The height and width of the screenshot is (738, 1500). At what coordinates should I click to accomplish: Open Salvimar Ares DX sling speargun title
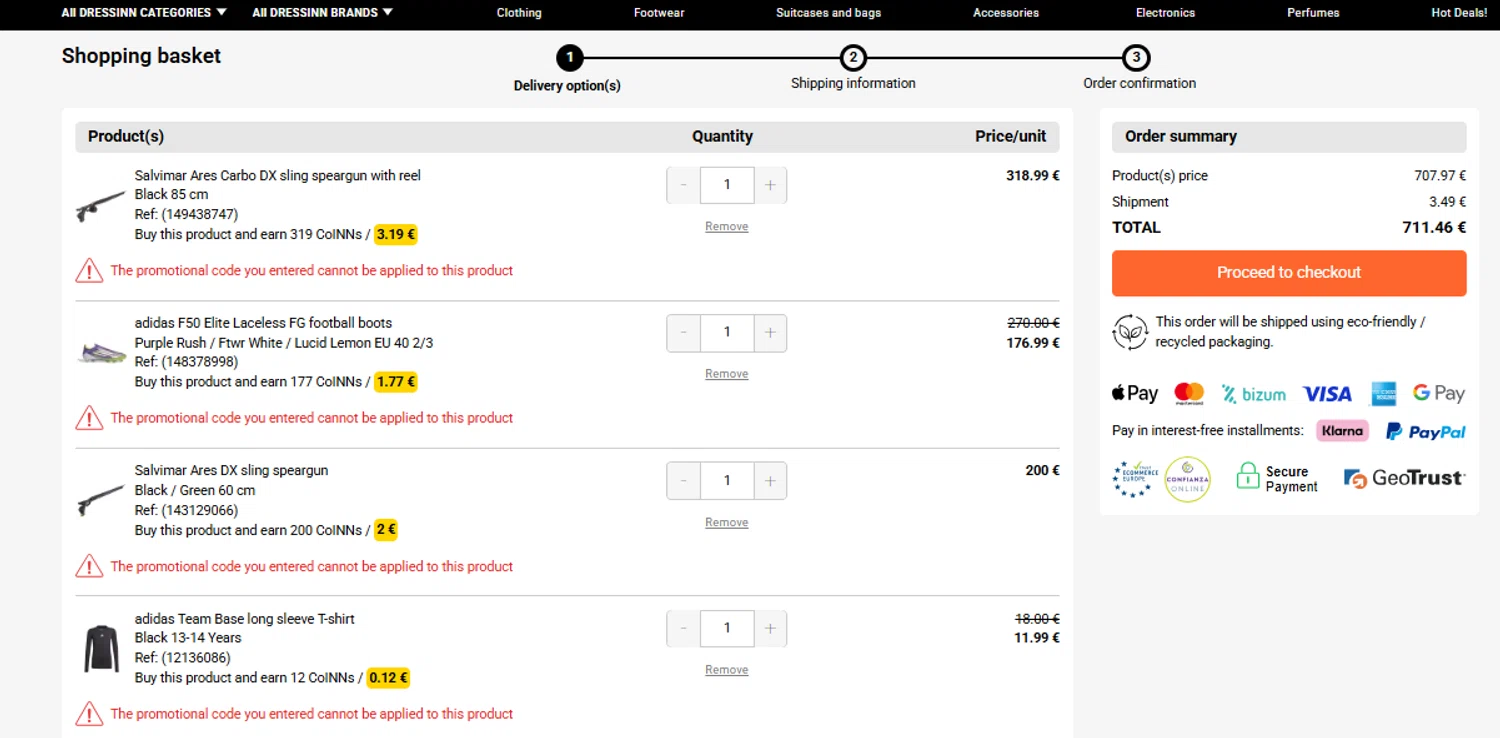(x=231, y=471)
